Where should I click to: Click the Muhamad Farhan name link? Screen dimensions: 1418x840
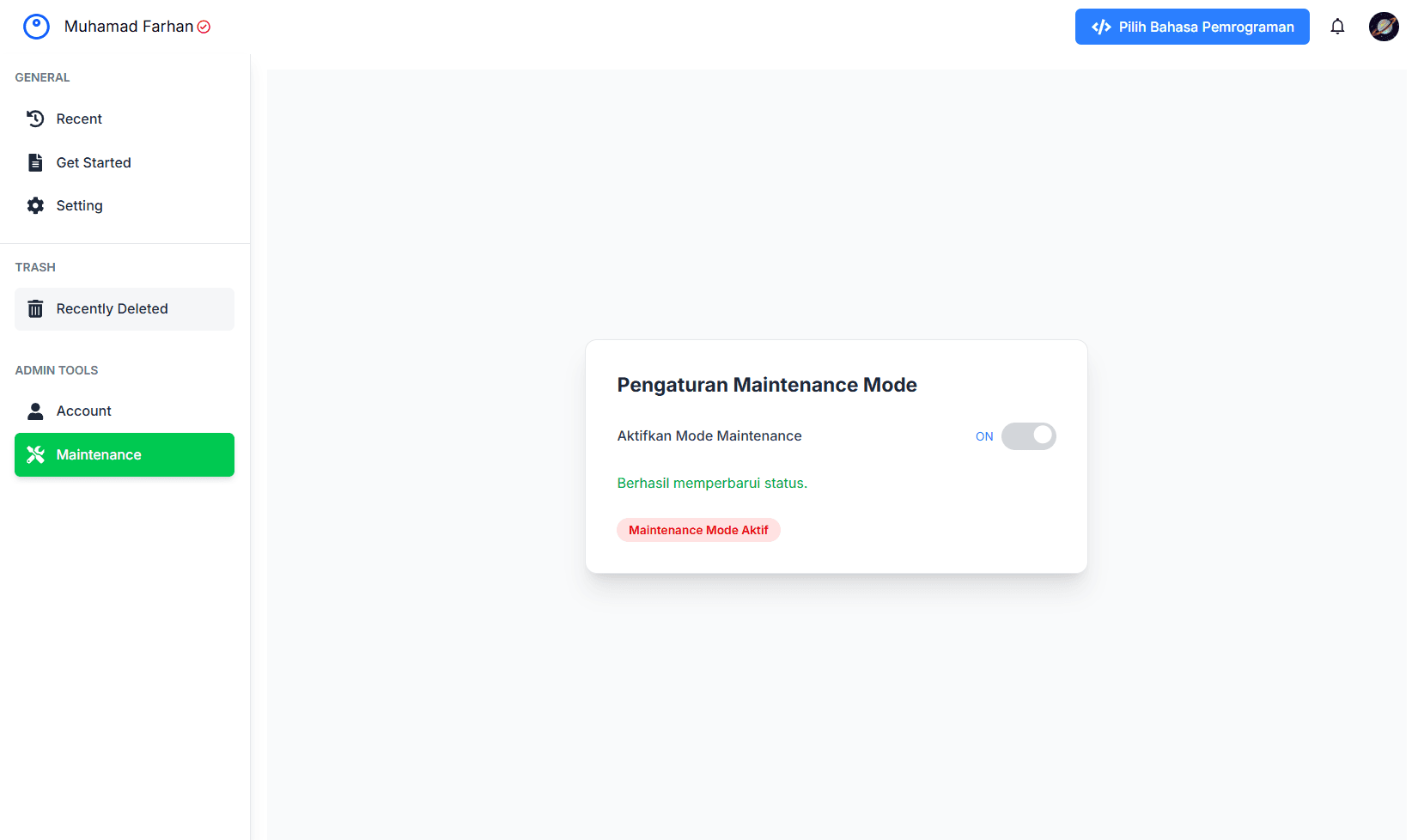click(129, 27)
